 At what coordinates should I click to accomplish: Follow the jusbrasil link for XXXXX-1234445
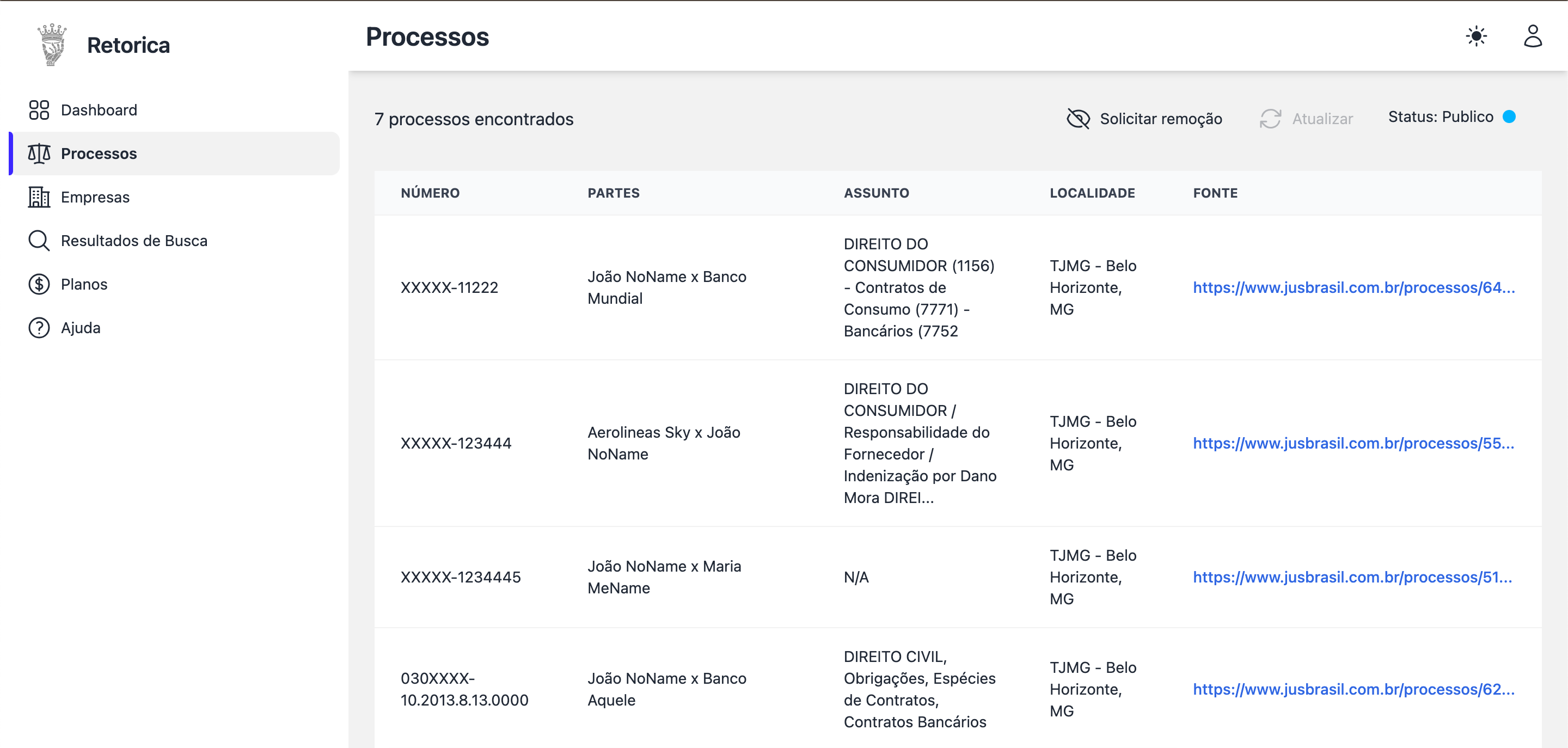coord(1352,577)
